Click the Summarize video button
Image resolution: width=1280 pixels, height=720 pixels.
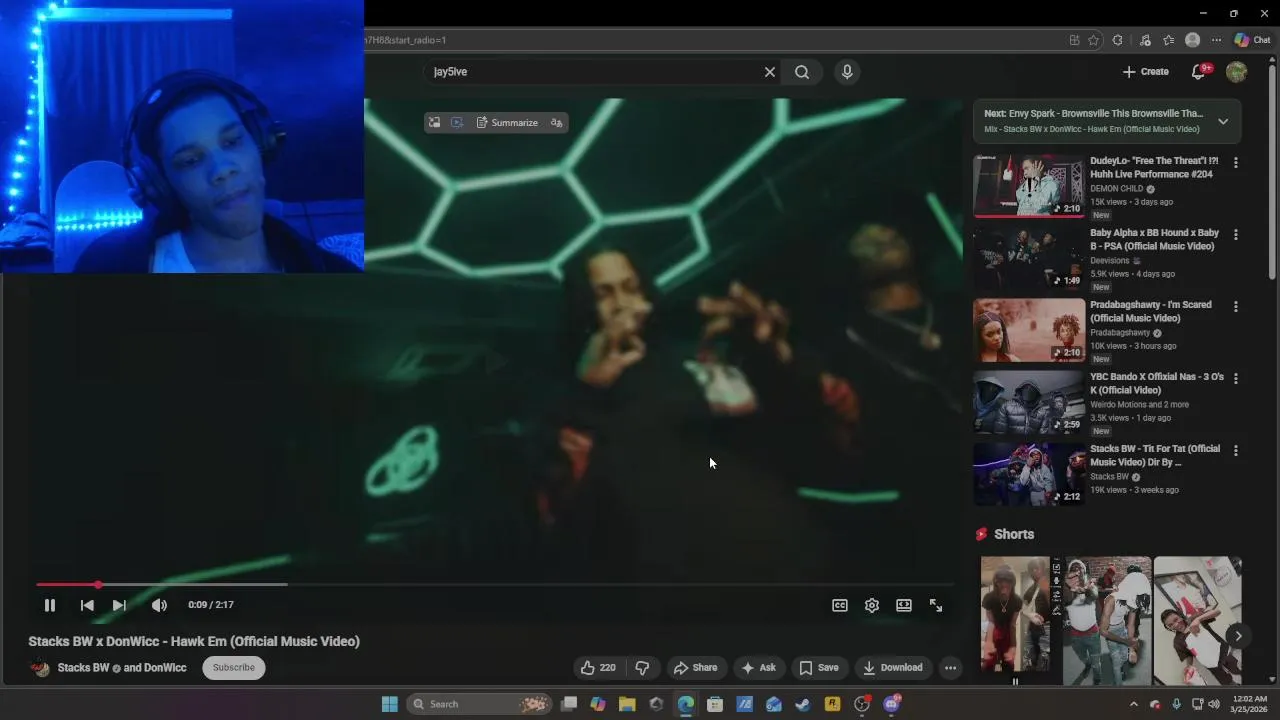pyautogui.click(x=506, y=122)
